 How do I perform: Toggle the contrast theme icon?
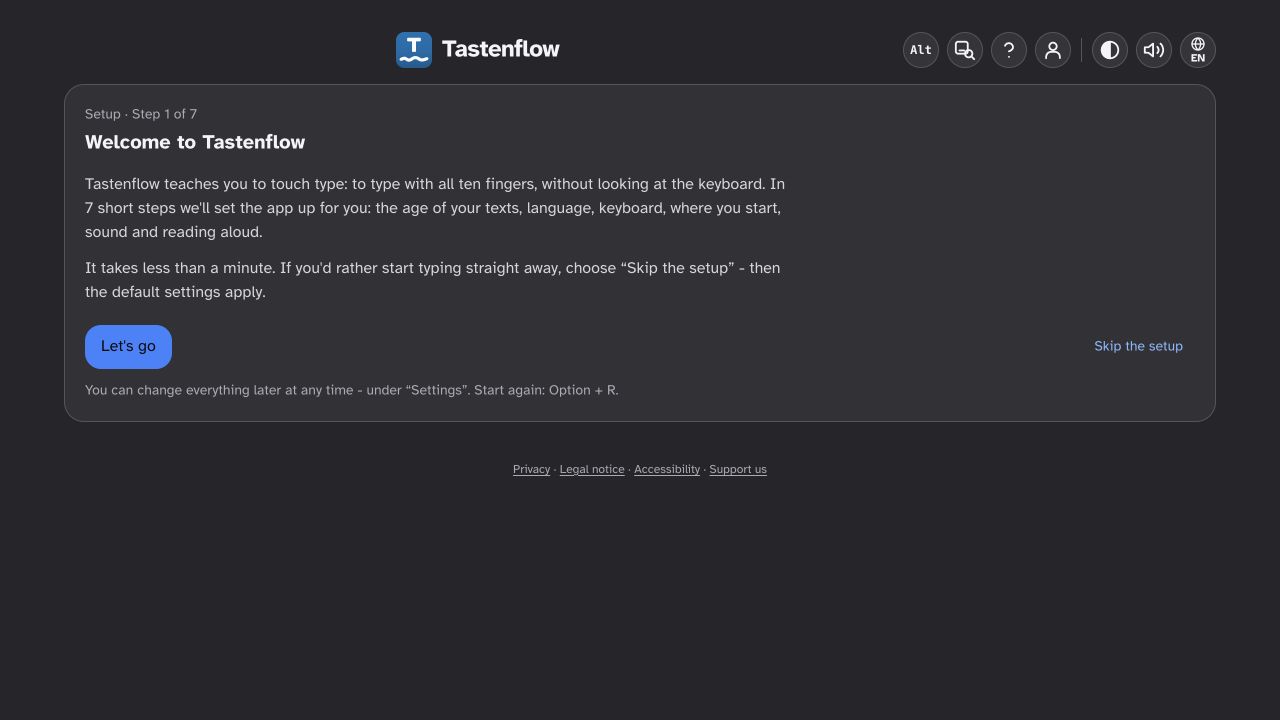1110,50
